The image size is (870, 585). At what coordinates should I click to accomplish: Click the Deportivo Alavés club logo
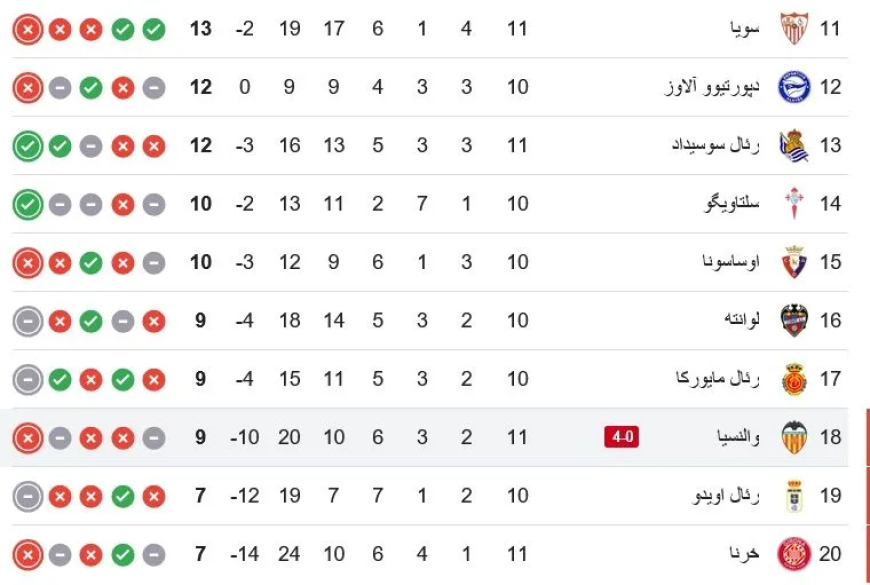tap(794, 86)
